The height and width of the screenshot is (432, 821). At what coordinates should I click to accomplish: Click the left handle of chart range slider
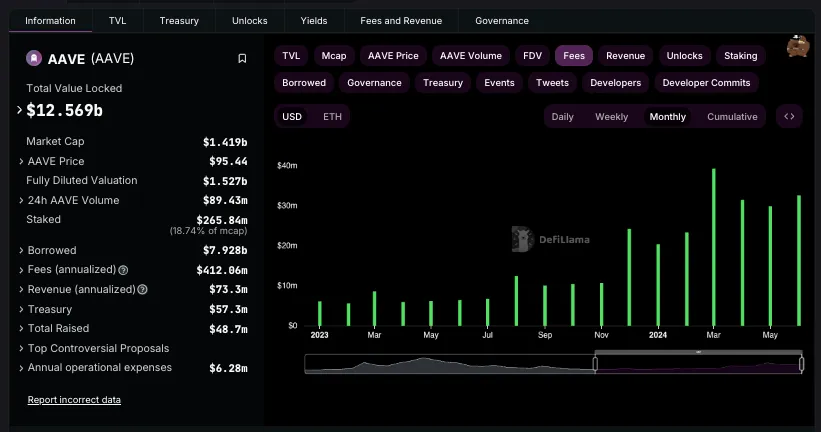(595, 363)
